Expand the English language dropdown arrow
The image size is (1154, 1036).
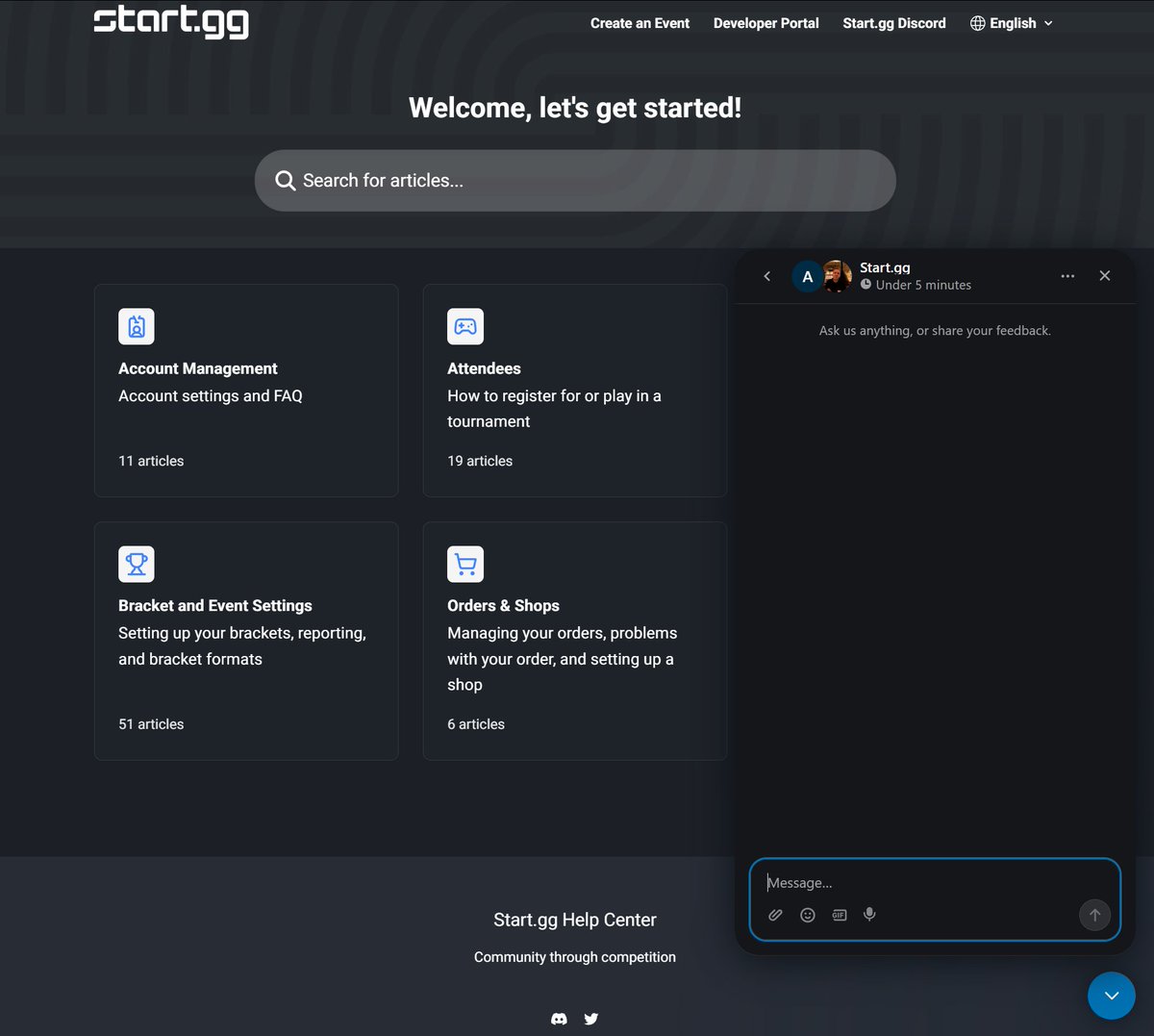[1048, 23]
